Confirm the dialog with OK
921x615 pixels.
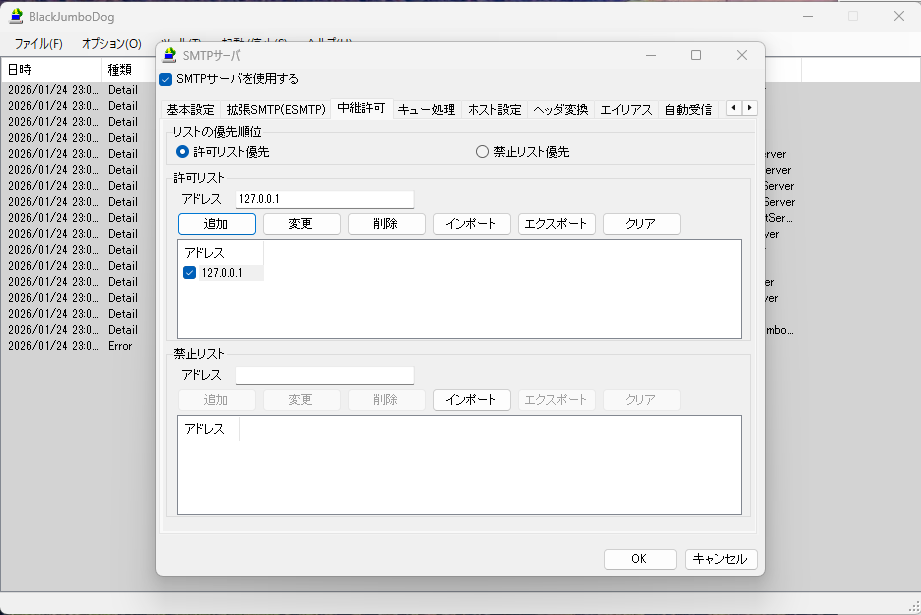[640, 559]
